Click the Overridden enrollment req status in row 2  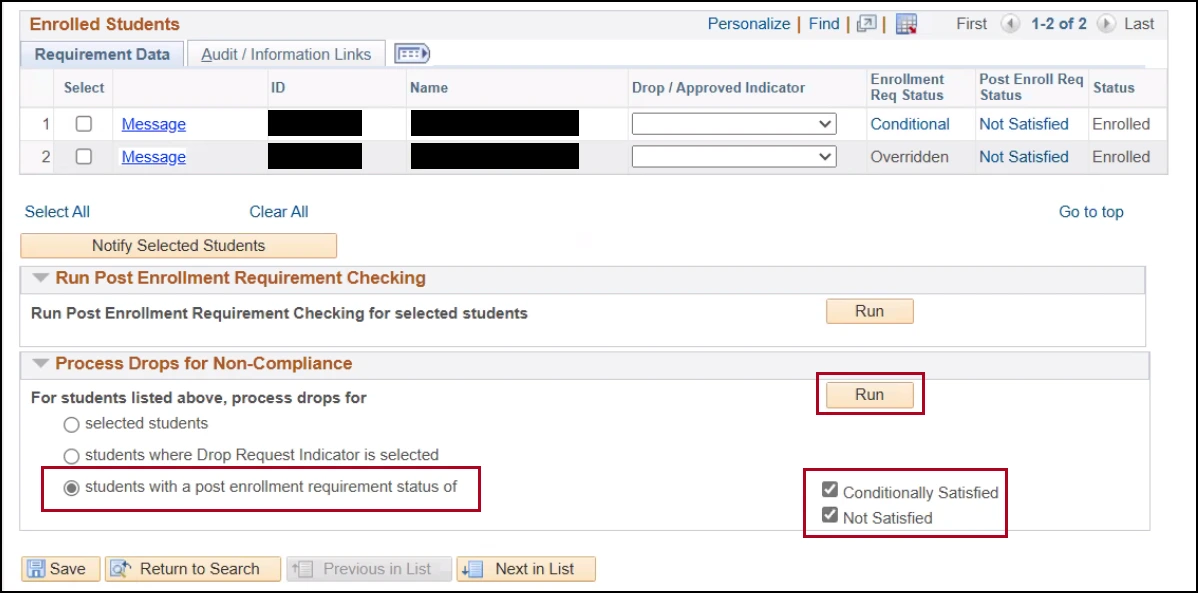tap(910, 157)
